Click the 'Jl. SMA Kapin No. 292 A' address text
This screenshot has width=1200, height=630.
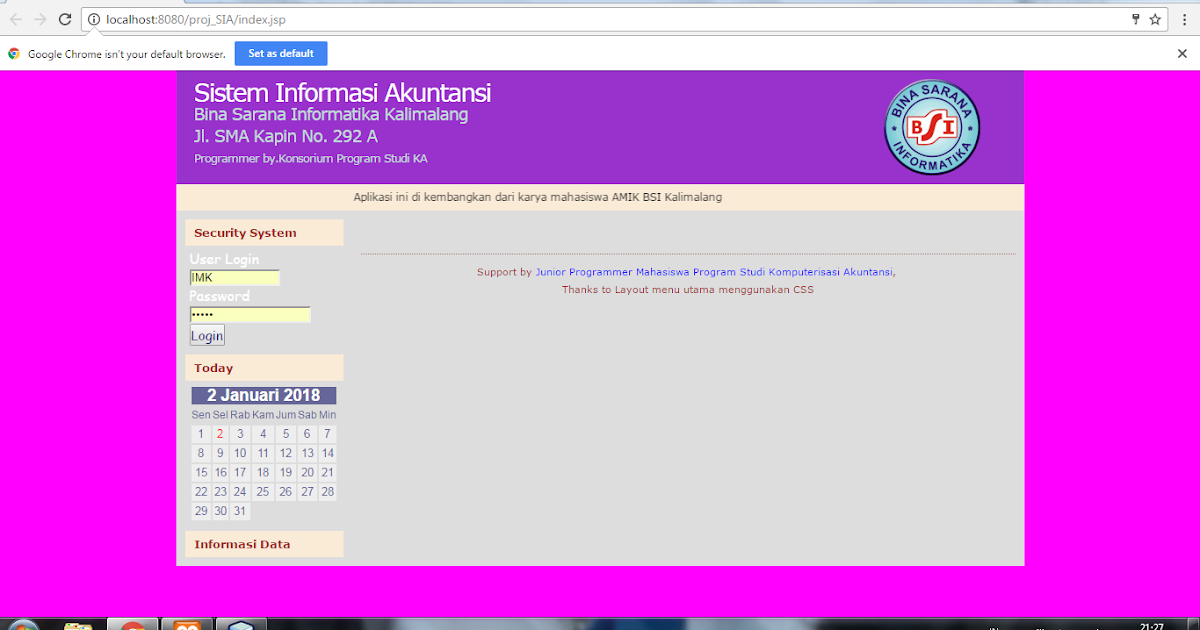click(x=286, y=137)
